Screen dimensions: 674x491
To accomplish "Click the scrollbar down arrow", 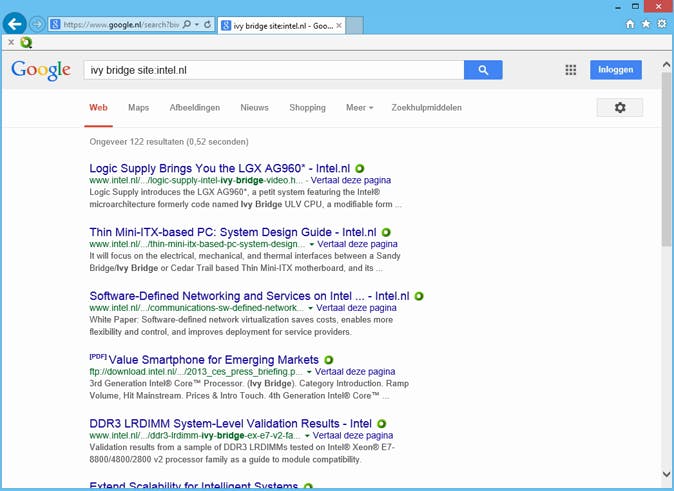I will pos(667,475).
